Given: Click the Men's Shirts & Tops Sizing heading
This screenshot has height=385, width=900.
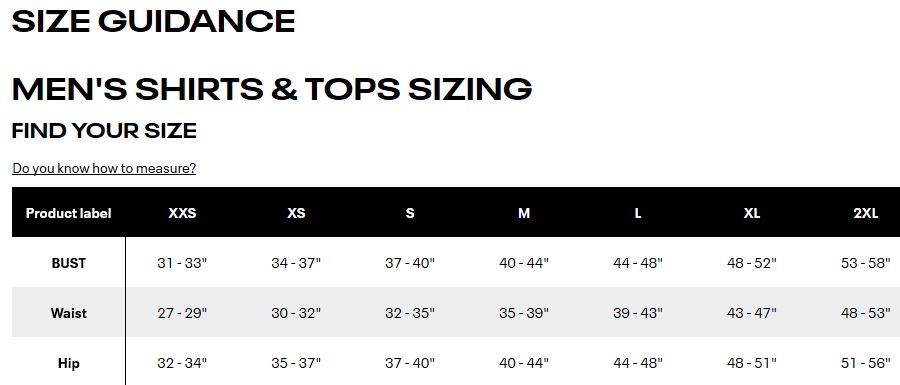Looking at the screenshot, I should (272, 89).
